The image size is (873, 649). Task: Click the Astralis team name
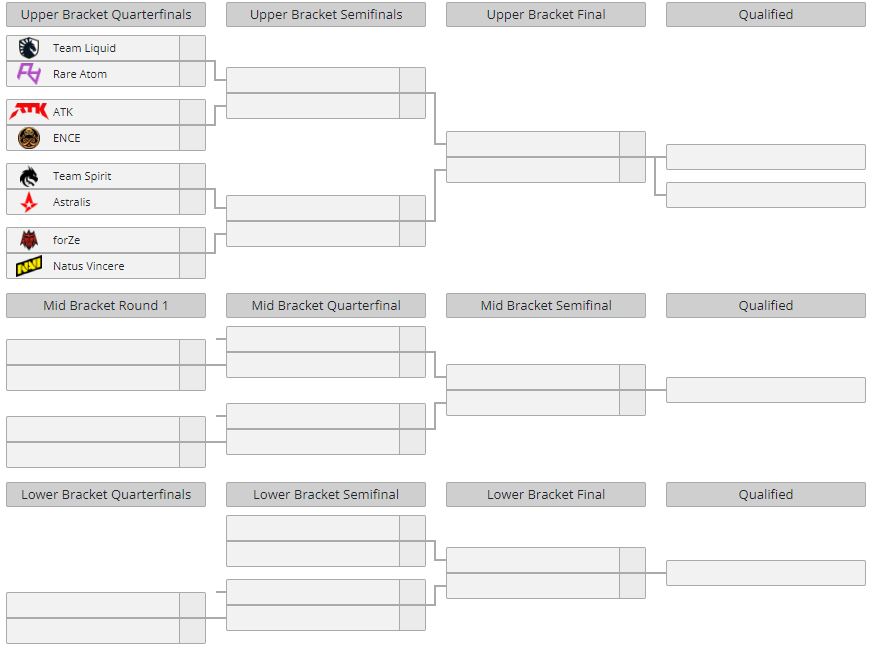click(71, 202)
